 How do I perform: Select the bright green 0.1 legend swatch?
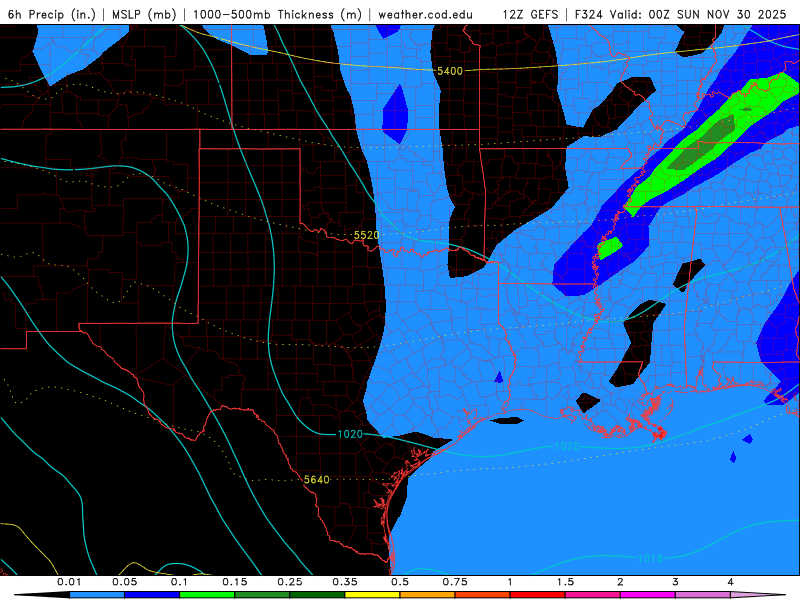point(207,595)
